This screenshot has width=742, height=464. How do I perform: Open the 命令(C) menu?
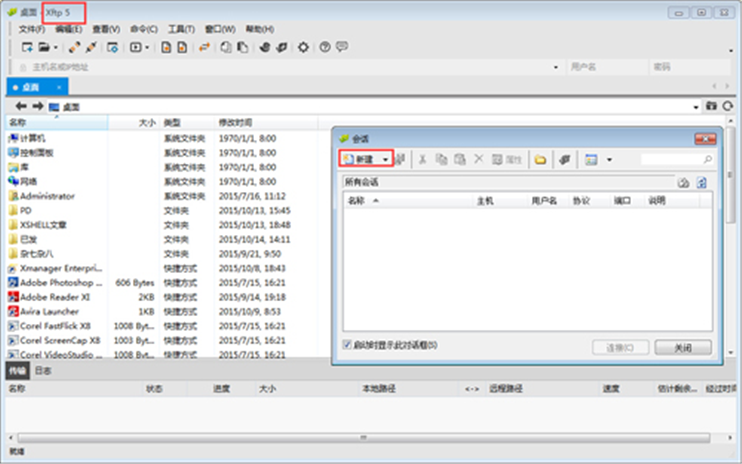(x=144, y=29)
